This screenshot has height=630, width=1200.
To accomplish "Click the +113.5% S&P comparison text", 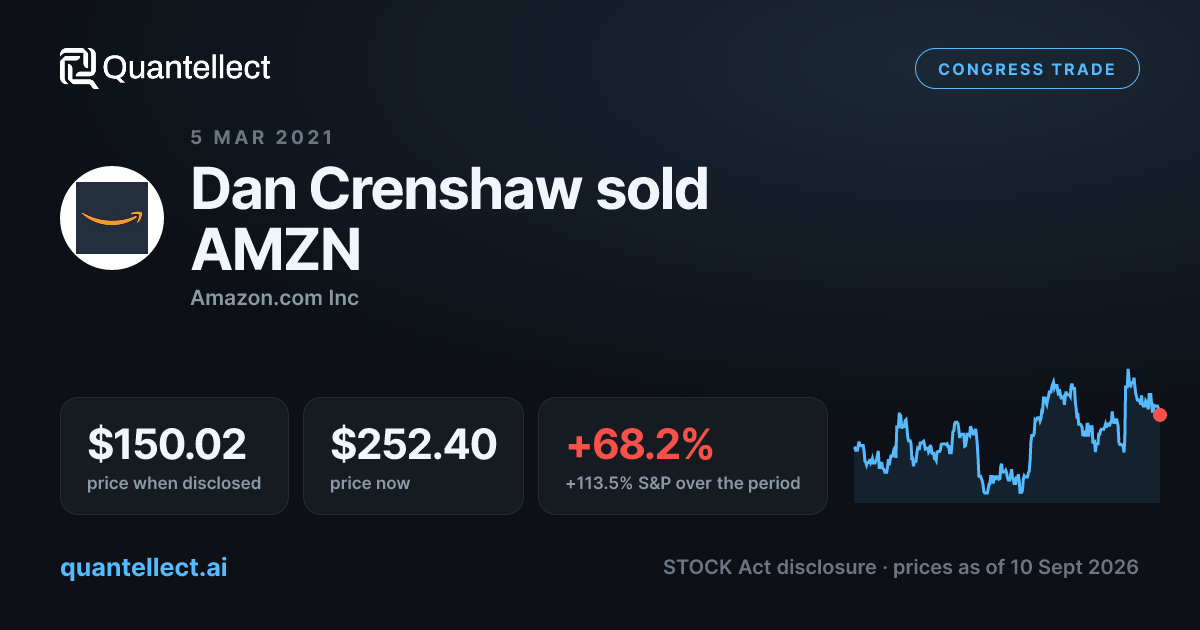I will click(x=683, y=483).
